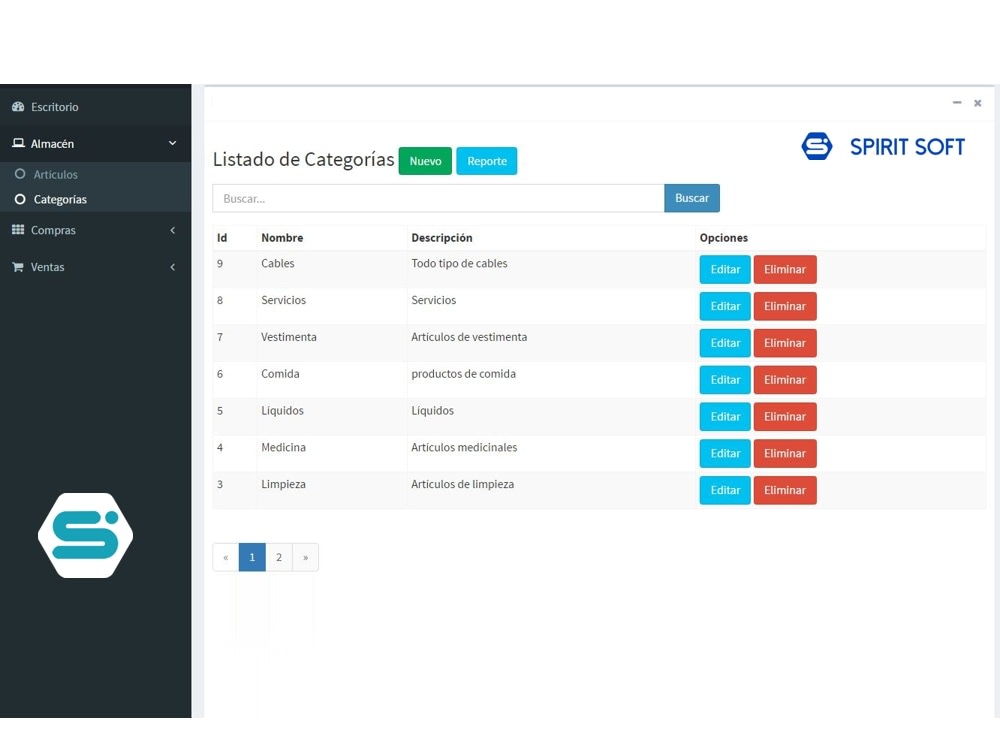Go to pagination page 2
Screen dimensions: 1000x750
click(x=279, y=557)
